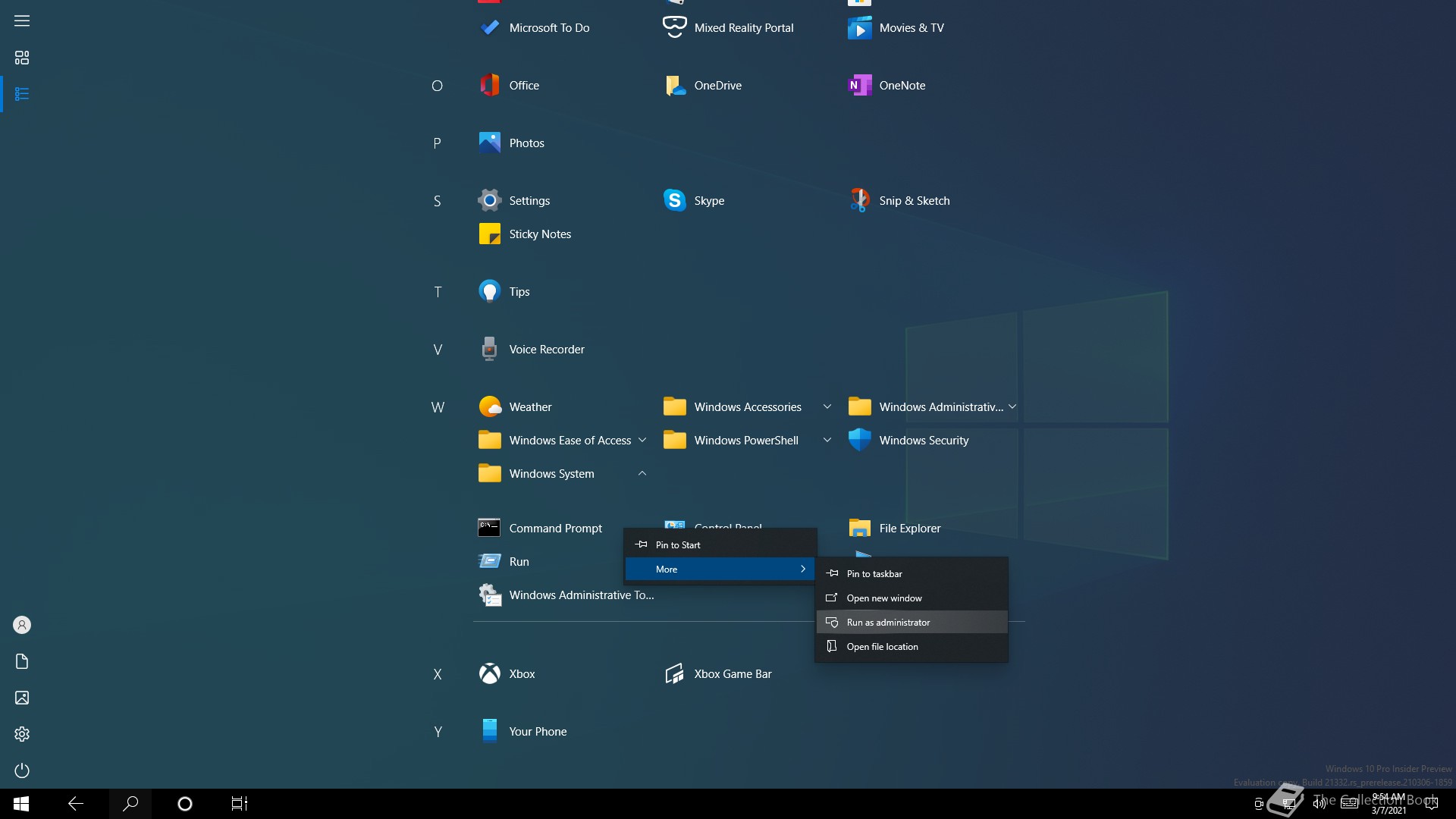Open taskbar search magnifier

tap(130, 804)
